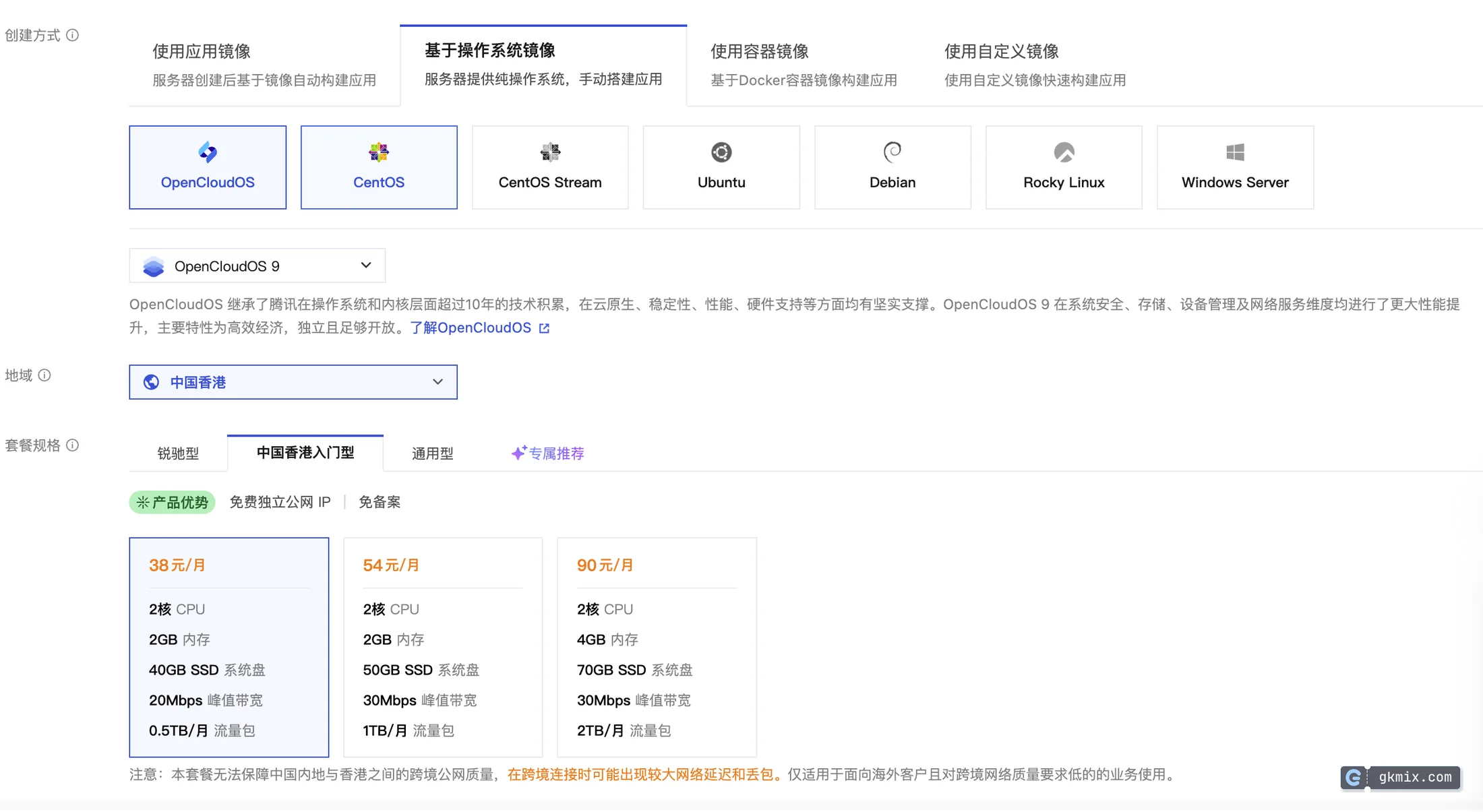Click 1TB/月 流量包 in the 54元 plan
This screenshot has width=1483, height=812.
coord(408,730)
